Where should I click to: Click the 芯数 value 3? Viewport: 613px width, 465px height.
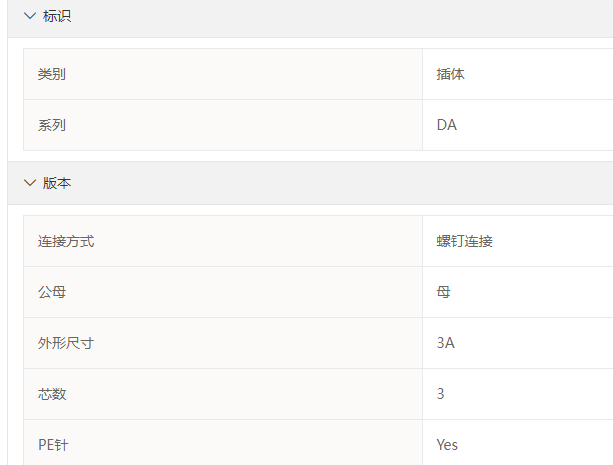tap(440, 394)
